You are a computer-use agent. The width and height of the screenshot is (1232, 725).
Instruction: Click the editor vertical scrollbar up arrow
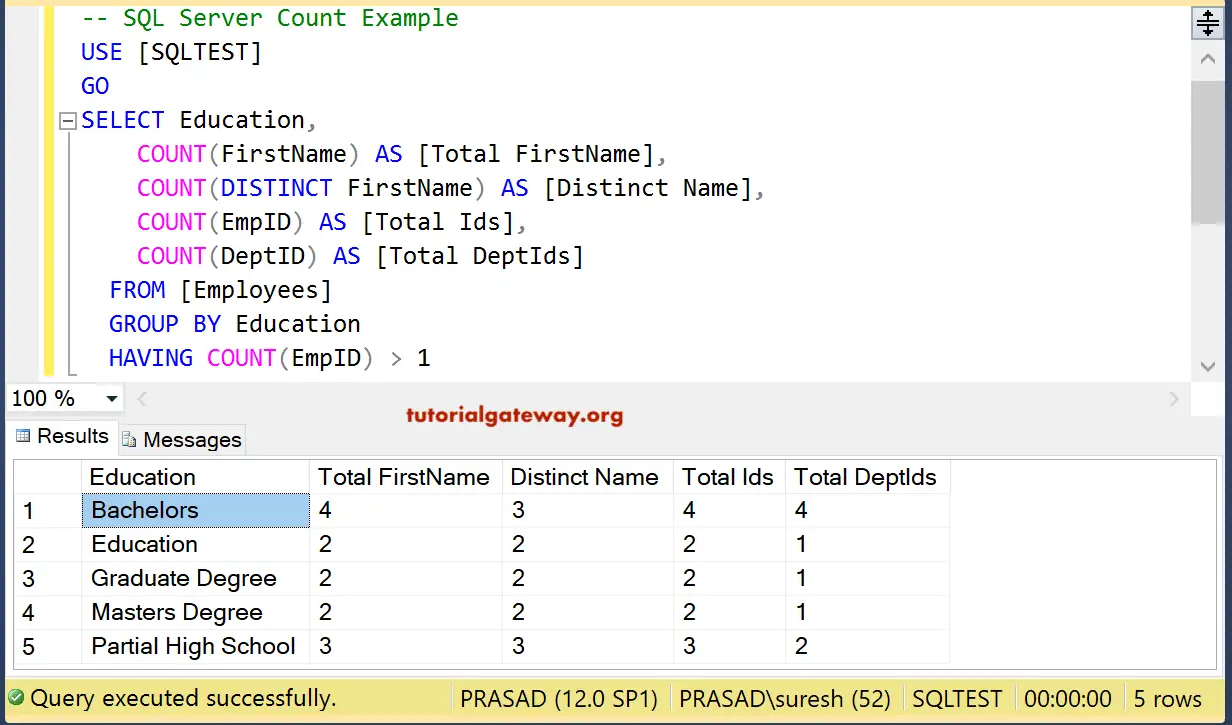point(1207,59)
